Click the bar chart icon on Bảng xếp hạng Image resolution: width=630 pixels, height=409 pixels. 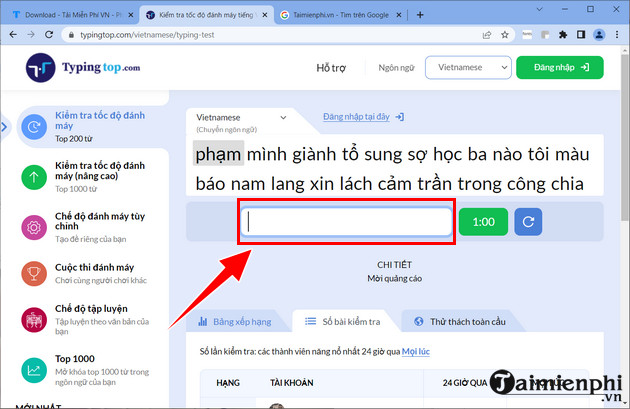(x=203, y=321)
